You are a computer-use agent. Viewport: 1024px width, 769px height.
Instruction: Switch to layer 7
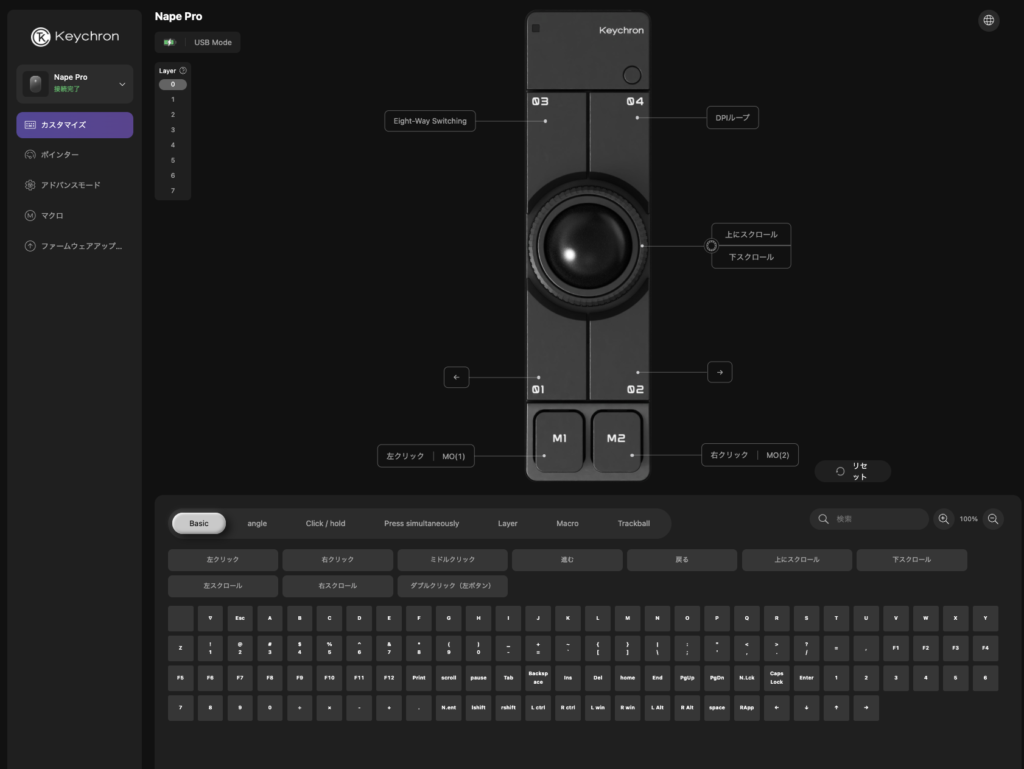click(x=172, y=191)
